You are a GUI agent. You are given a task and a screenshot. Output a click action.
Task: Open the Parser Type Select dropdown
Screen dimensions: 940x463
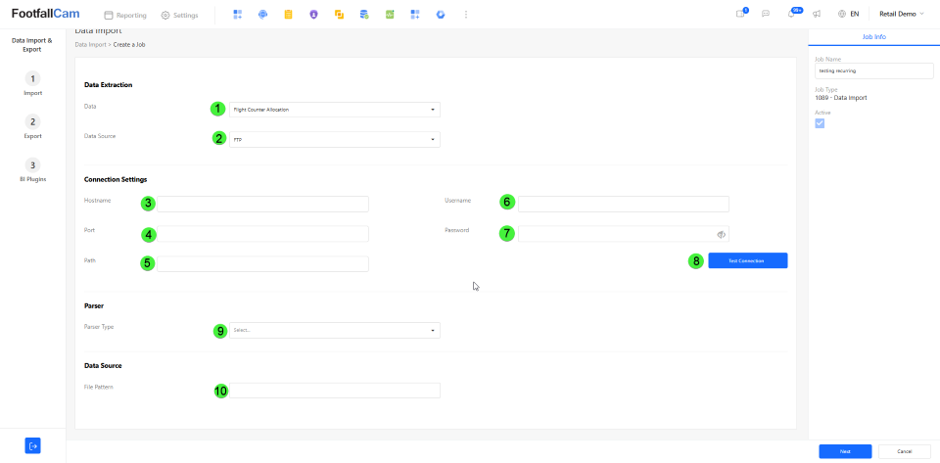(x=335, y=330)
